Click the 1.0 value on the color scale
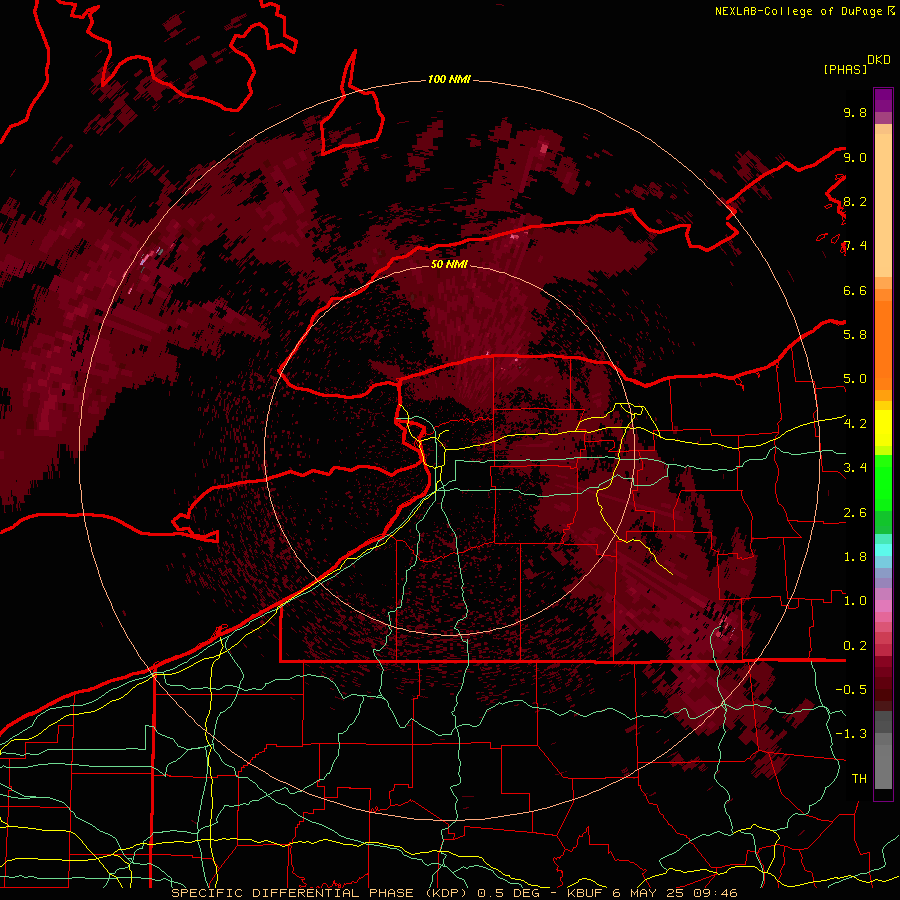This screenshot has height=900, width=900. 855,601
